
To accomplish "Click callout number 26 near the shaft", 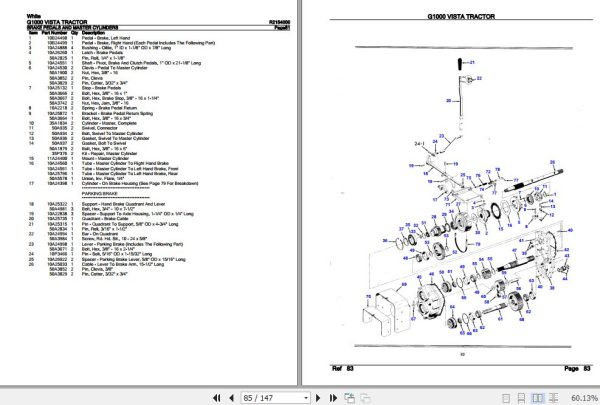I will tap(552, 162).
